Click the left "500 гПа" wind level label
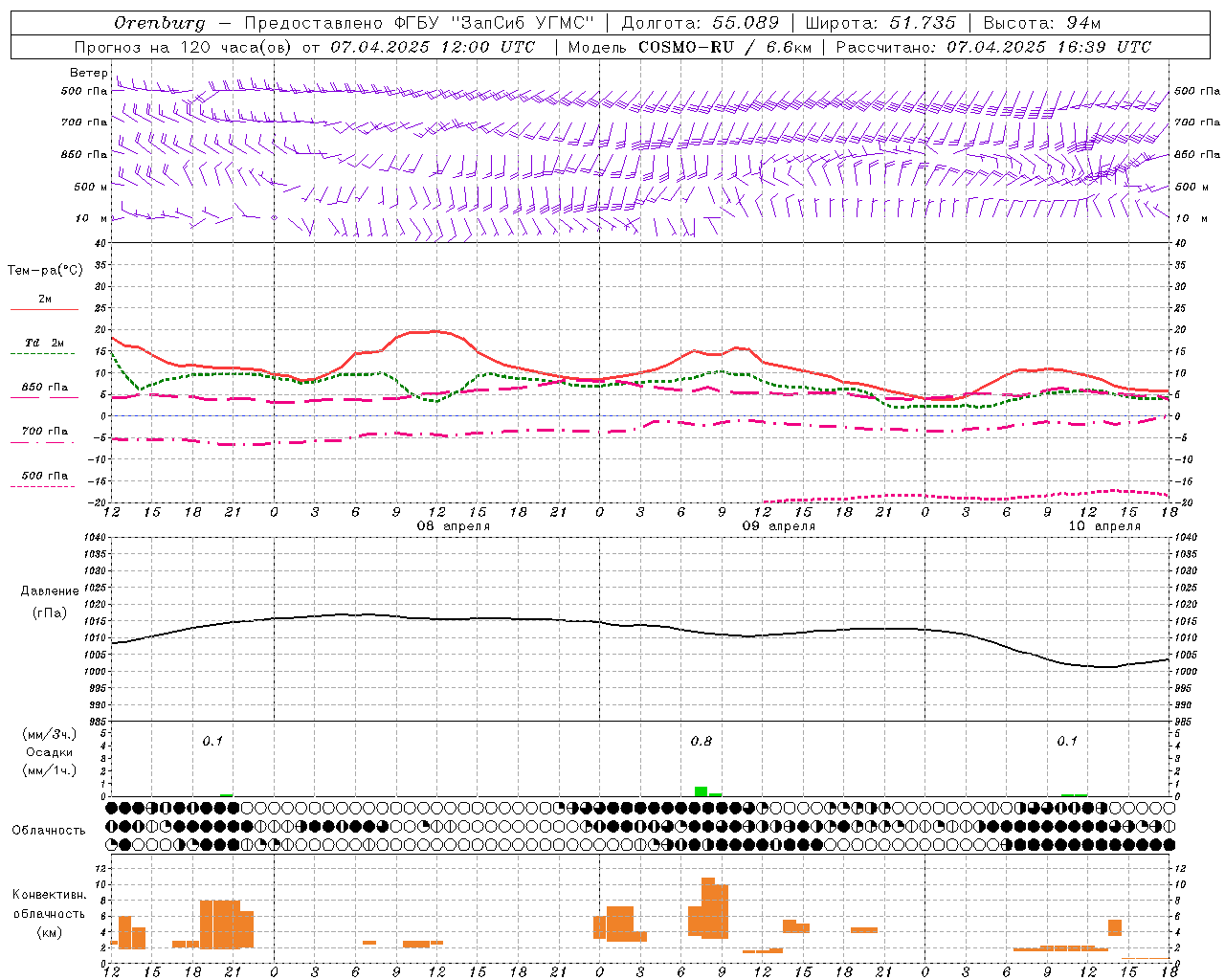1225x980 pixels. click(x=83, y=91)
